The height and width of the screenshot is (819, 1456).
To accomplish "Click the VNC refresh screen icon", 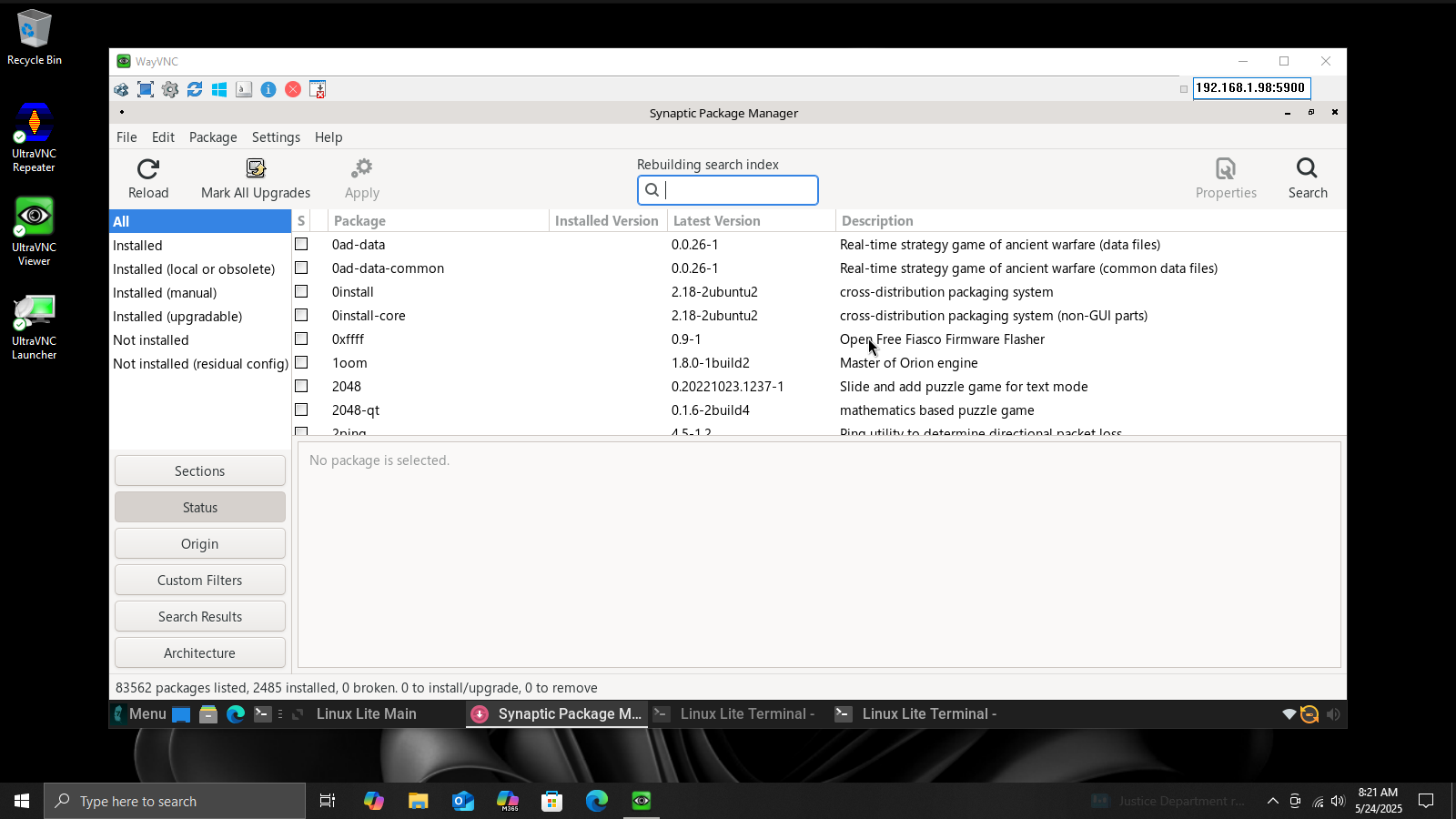I will pyautogui.click(x=195, y=89).
